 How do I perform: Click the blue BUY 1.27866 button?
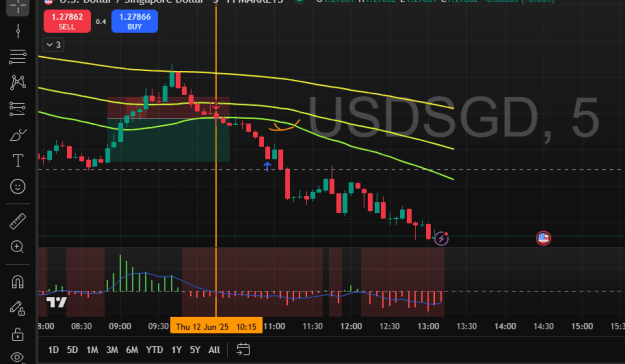(x=135, y=21)
